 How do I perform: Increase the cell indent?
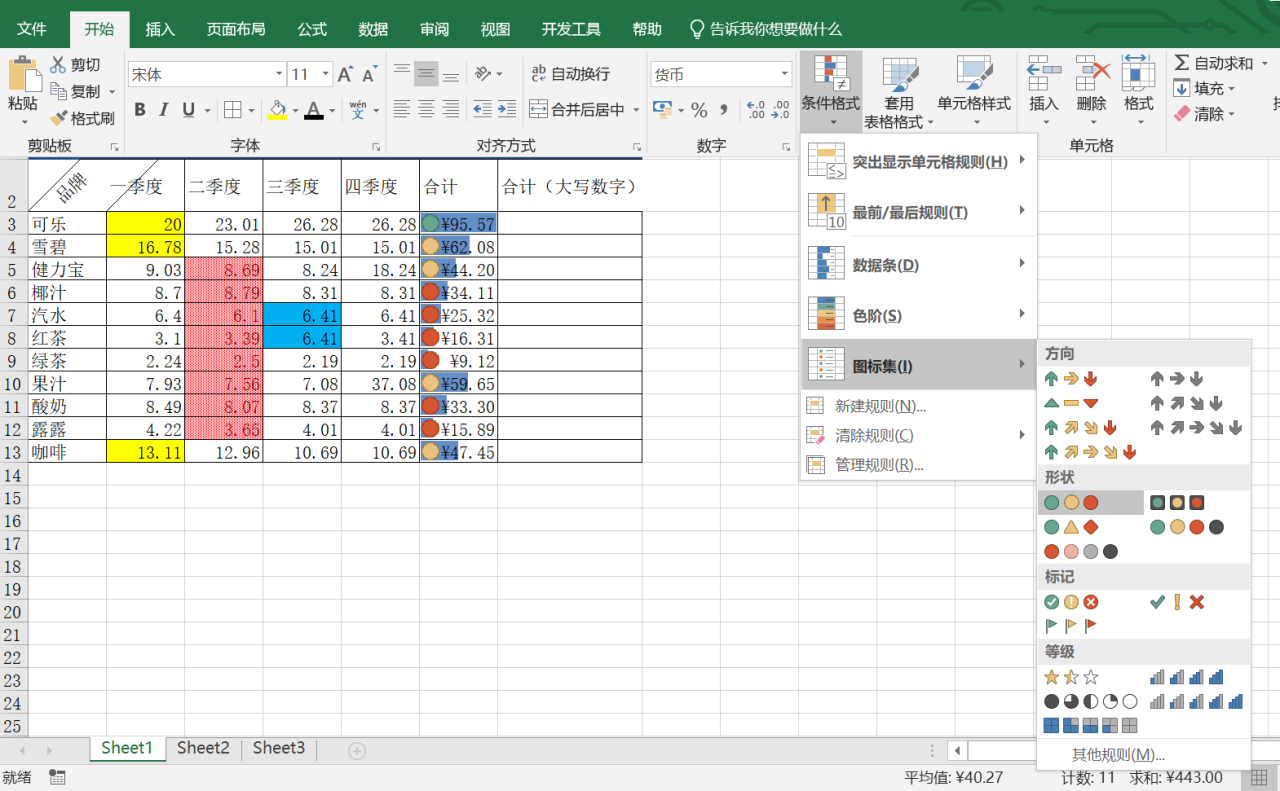(x=507, y=109)
